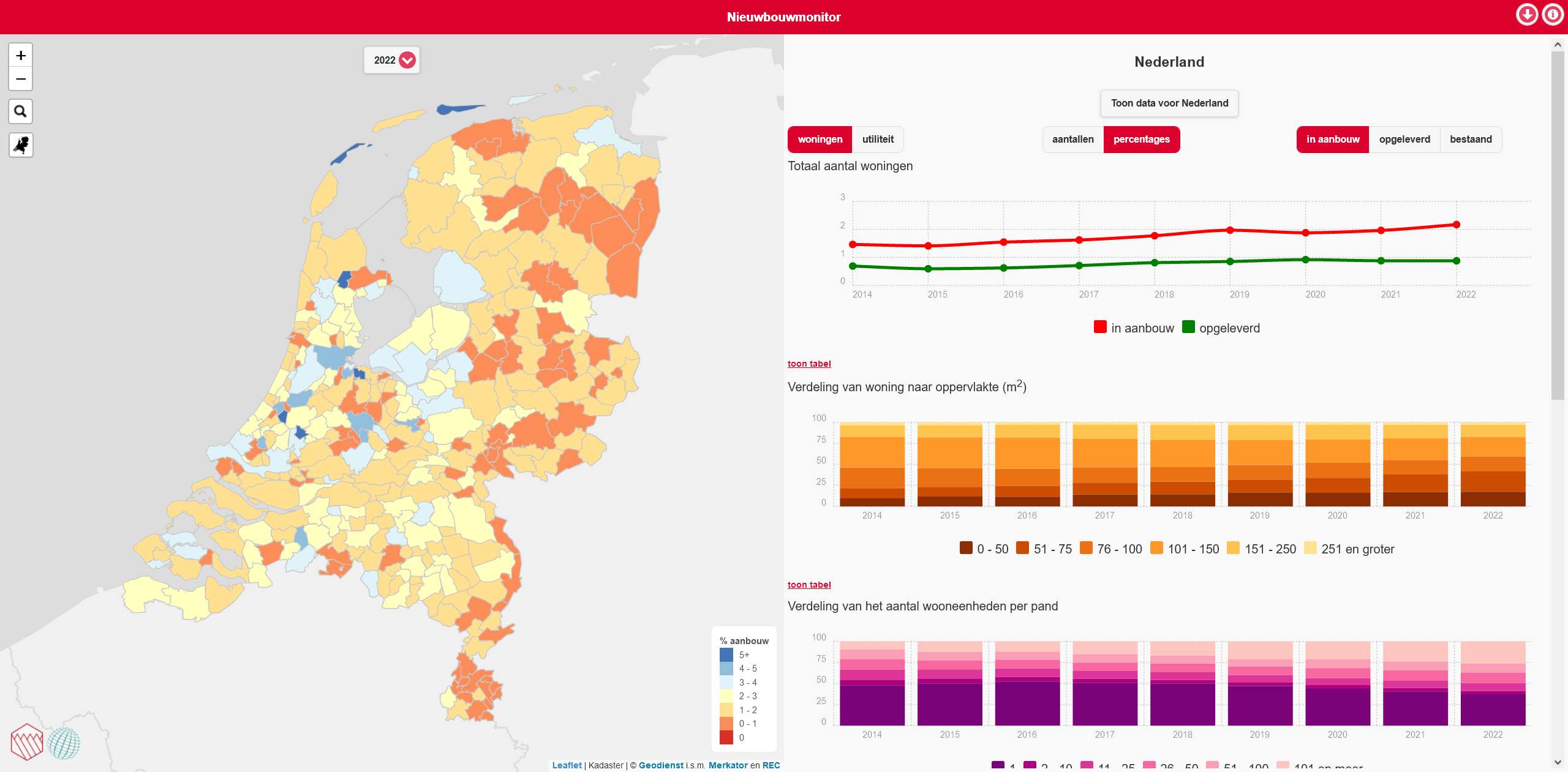Viewport: 1568px width, 772px height.
Task: Click the 0 map legend color
Action: (726, 738)
